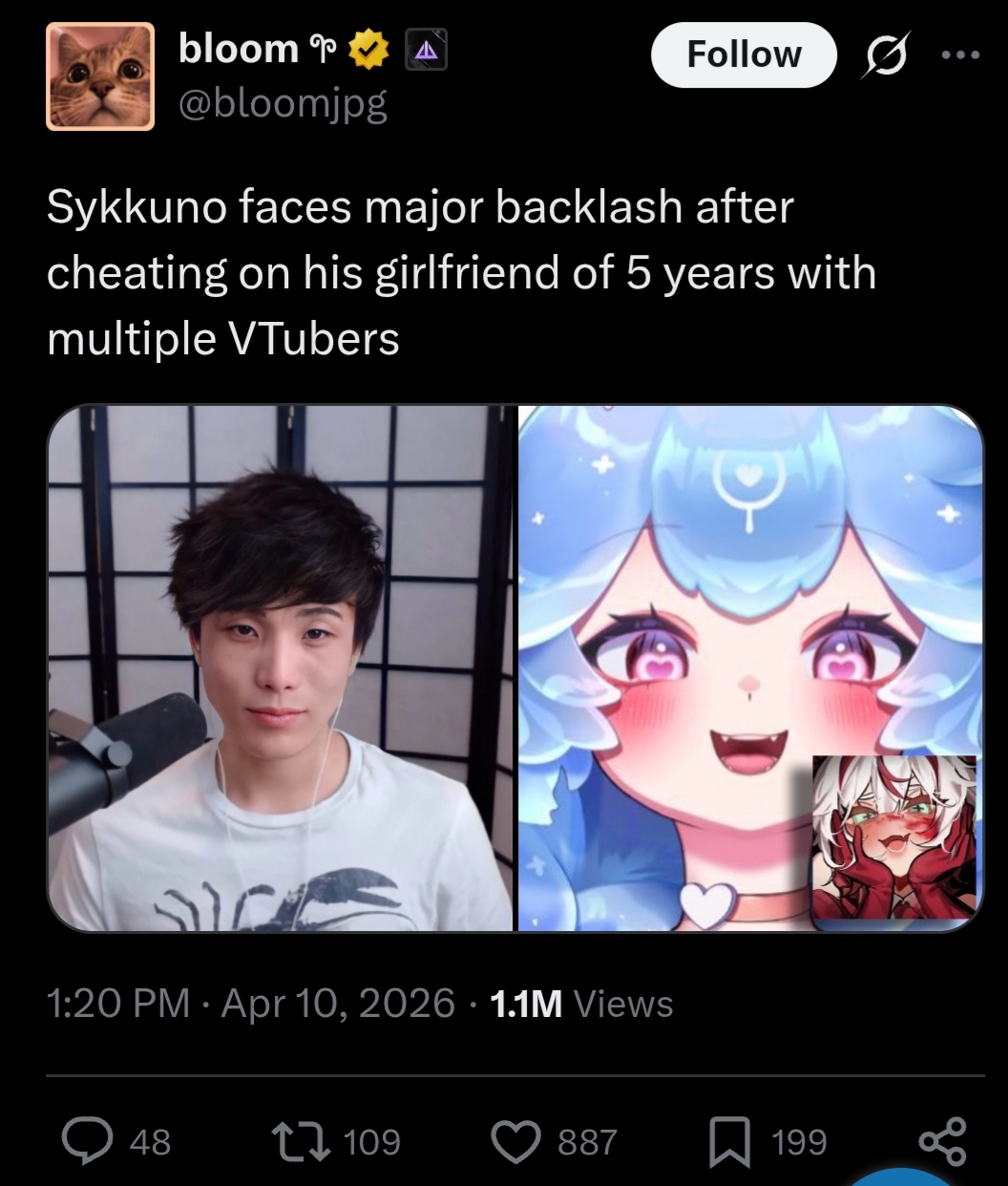This screenshot has height=1186, width=1008.
Task: Bookmark this post with the bookmark icon
Action: (729, 1143)
